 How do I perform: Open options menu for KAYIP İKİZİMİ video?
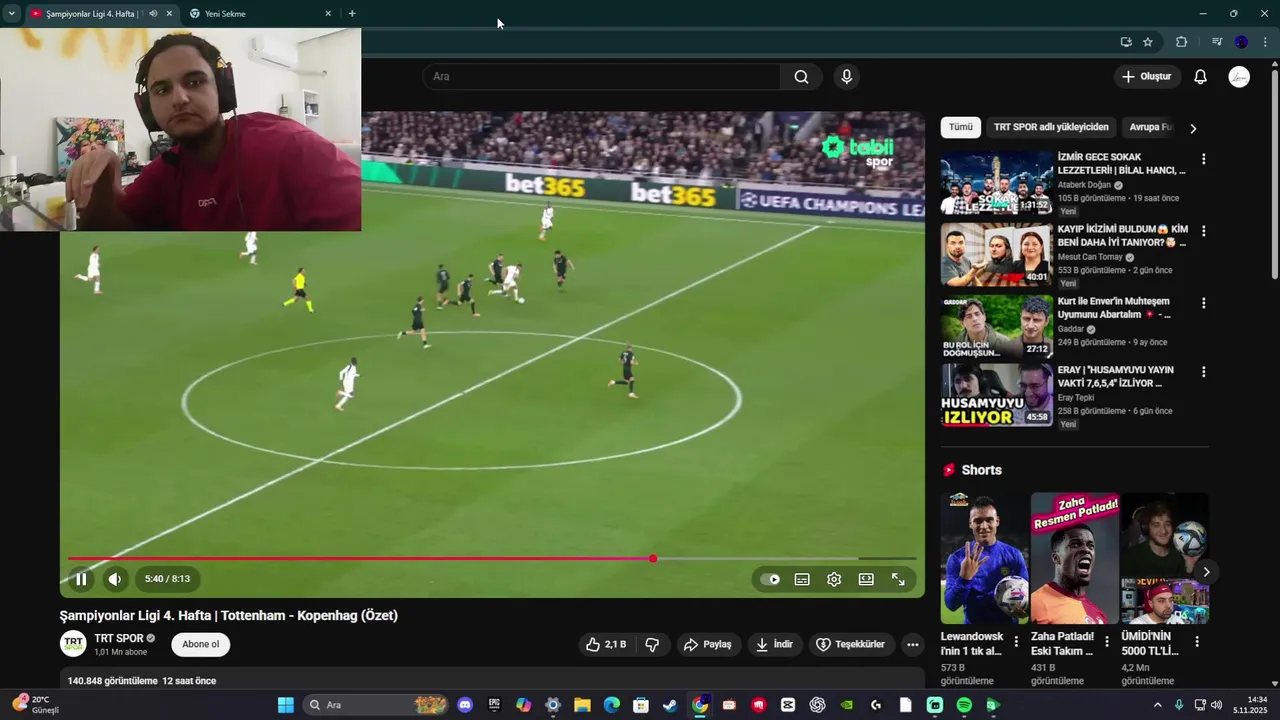coord(1203,231)
